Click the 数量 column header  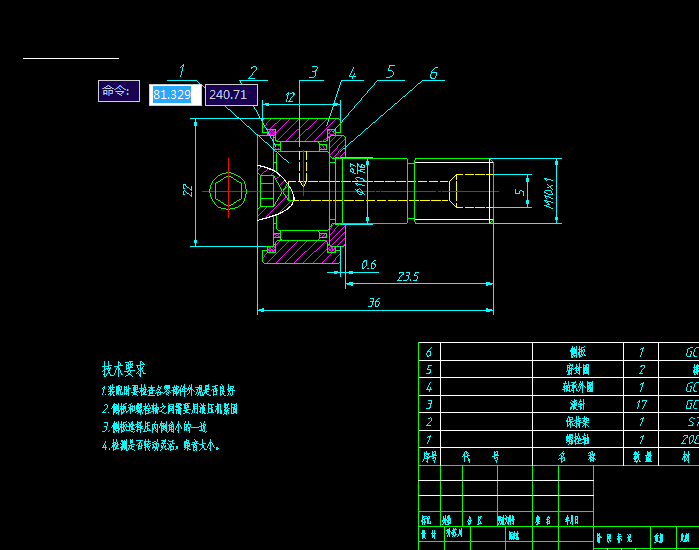(641, 457)
